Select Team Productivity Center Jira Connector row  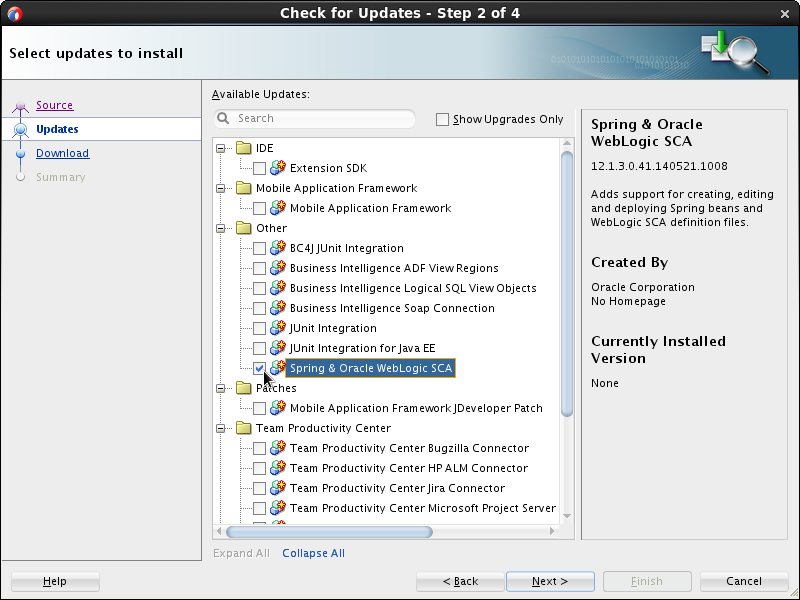397,488
